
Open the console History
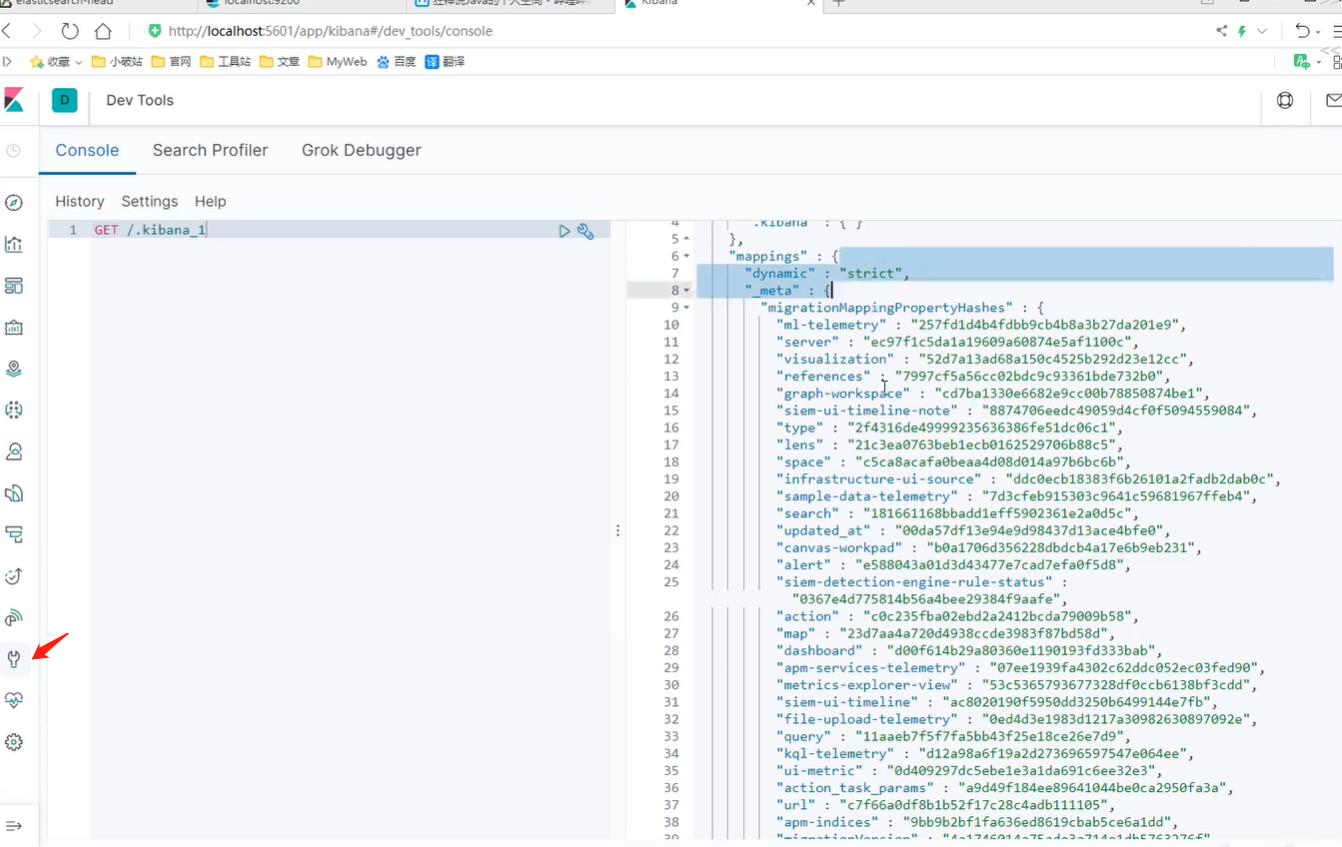[x=80, y=201]
